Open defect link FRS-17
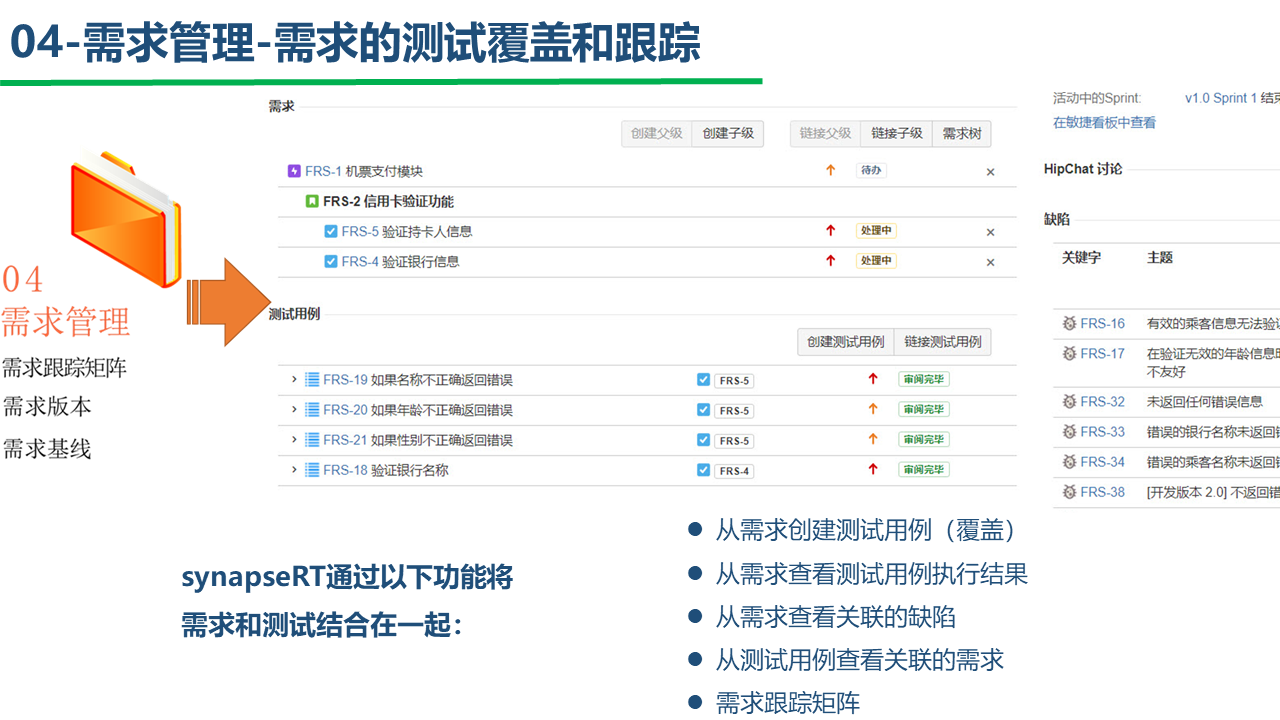Viewport: 1280px width, 720px height. tap(1102, 353)
